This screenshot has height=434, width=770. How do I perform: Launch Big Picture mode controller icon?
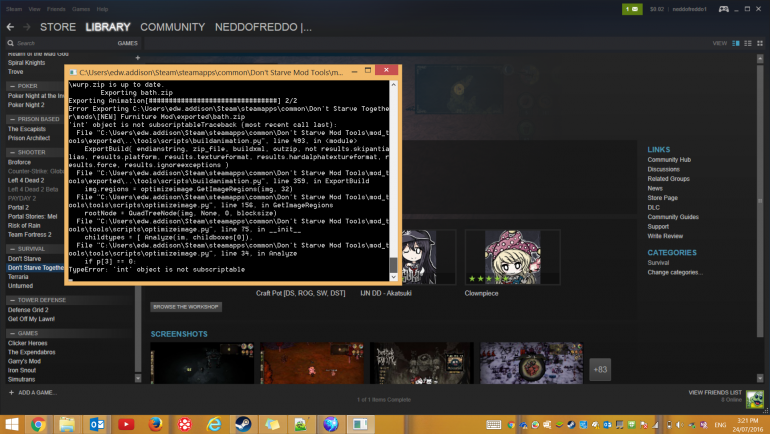pos(723,9)
